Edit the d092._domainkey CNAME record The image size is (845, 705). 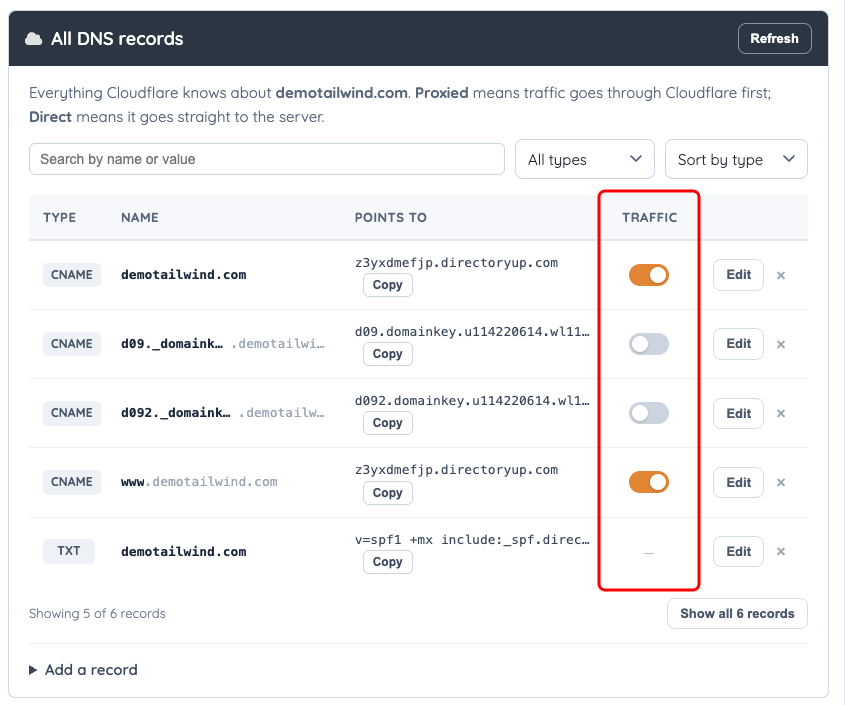pyautogui.click(x=738, y=413)
